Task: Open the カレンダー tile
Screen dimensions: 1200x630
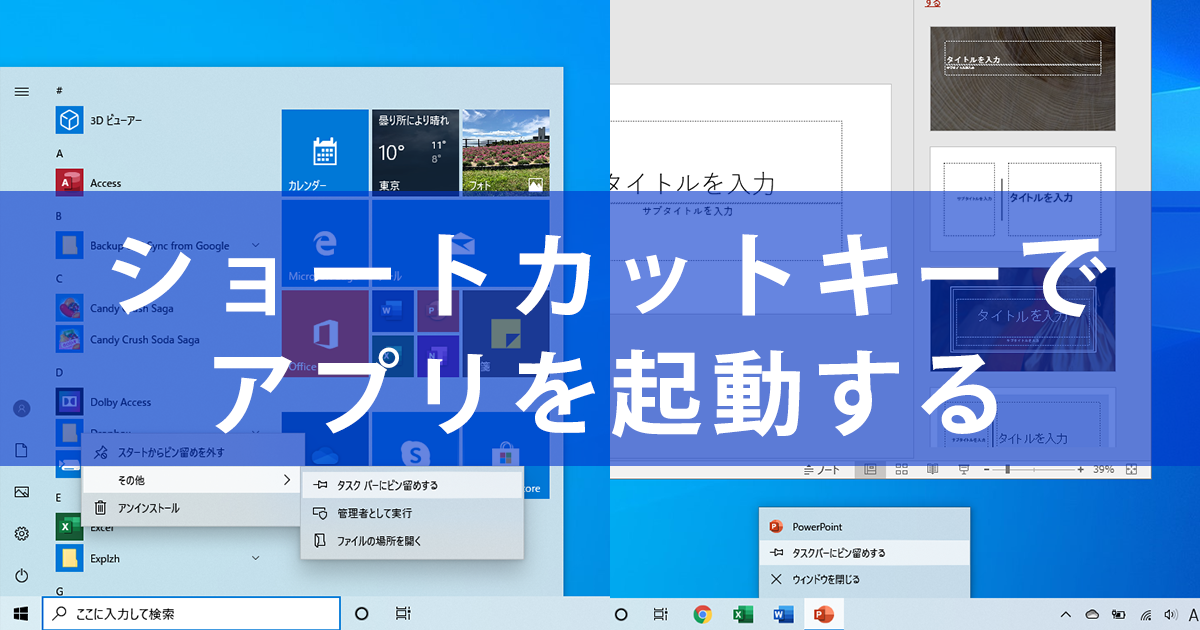Action: (325, 153)
